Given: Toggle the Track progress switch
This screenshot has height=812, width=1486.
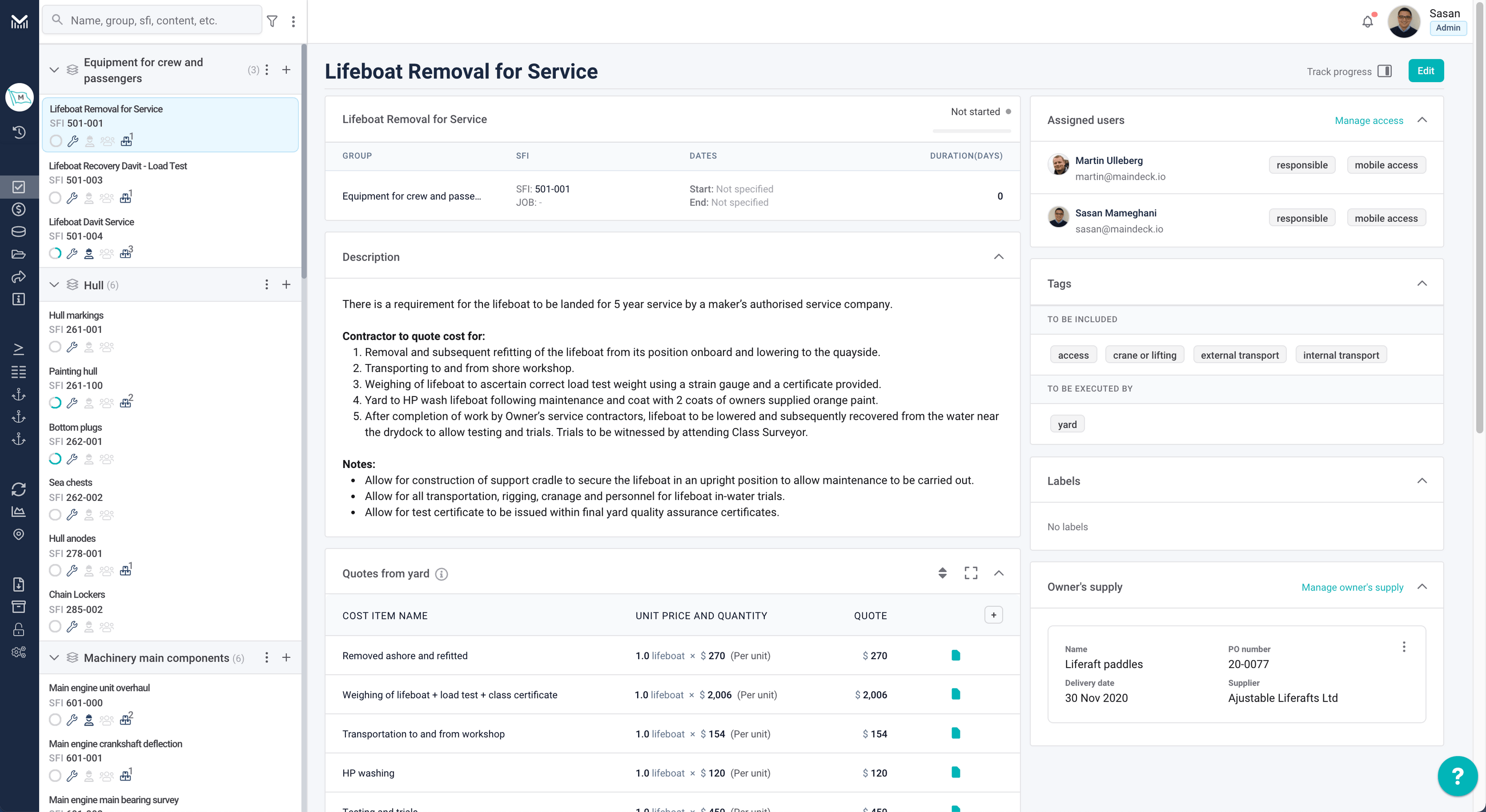Looking at the screenshot, I should click(x=1384, y=71).
